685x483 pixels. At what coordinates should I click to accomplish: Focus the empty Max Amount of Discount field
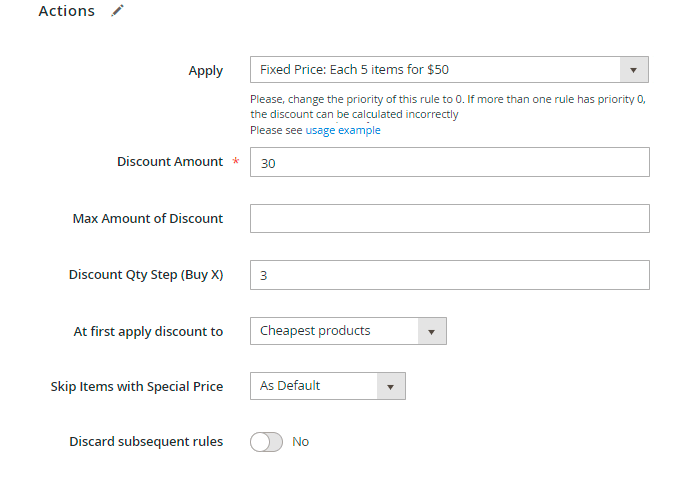[449, 219]
